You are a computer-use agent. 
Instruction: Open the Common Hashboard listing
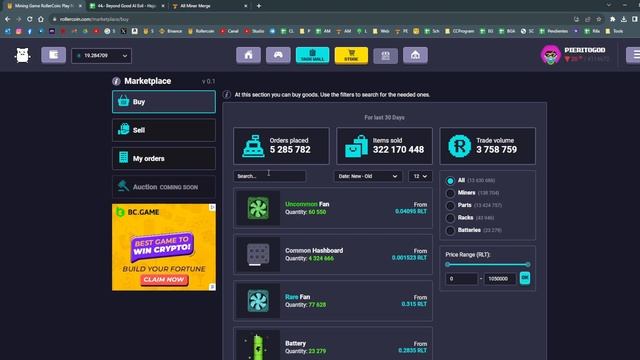[333, 254]
